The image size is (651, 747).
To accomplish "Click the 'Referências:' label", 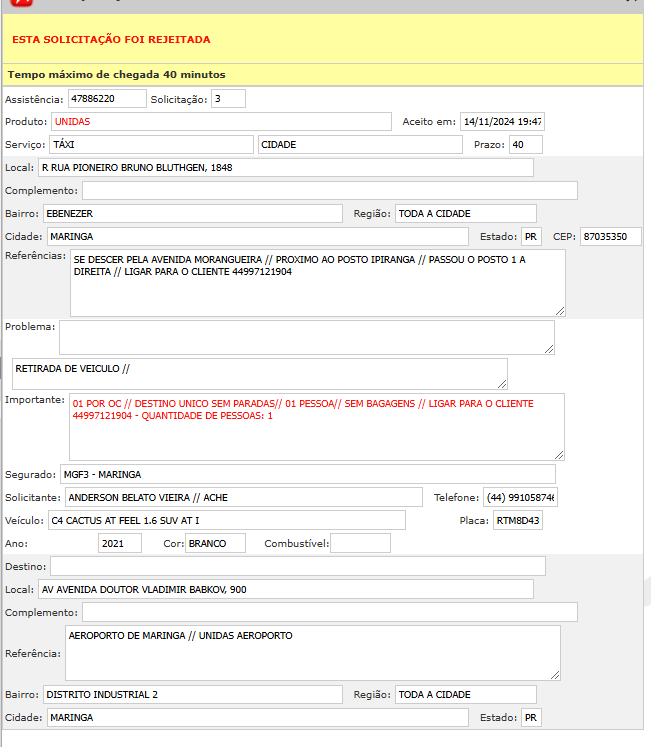I will (35, 256).
